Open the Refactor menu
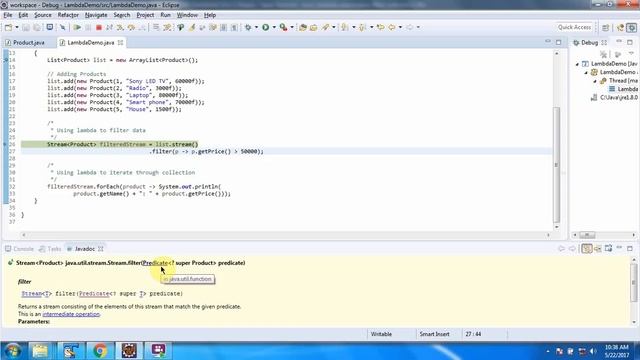The image size is (640, 360). coord(68,15)
